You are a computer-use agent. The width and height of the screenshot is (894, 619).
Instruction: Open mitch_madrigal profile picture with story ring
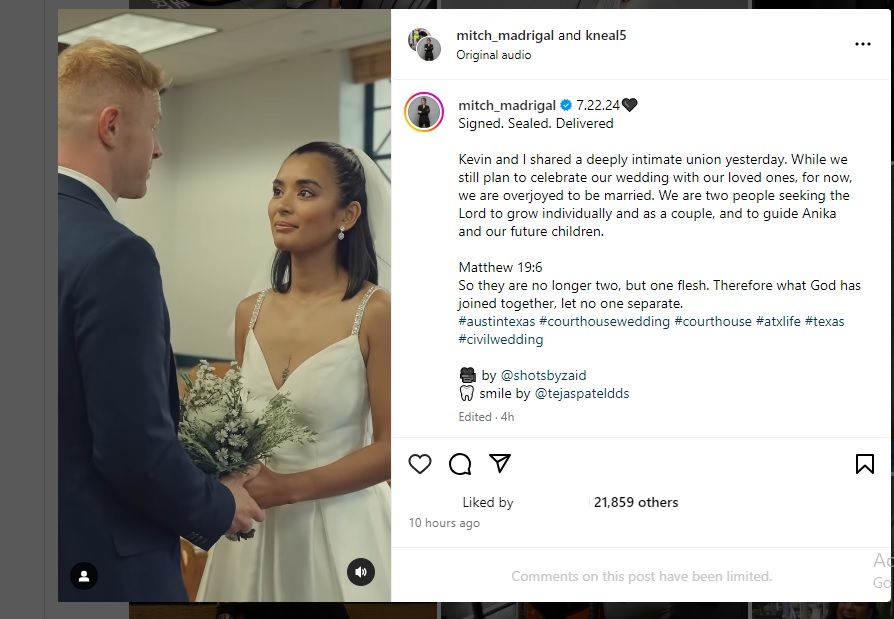(424, 112)
